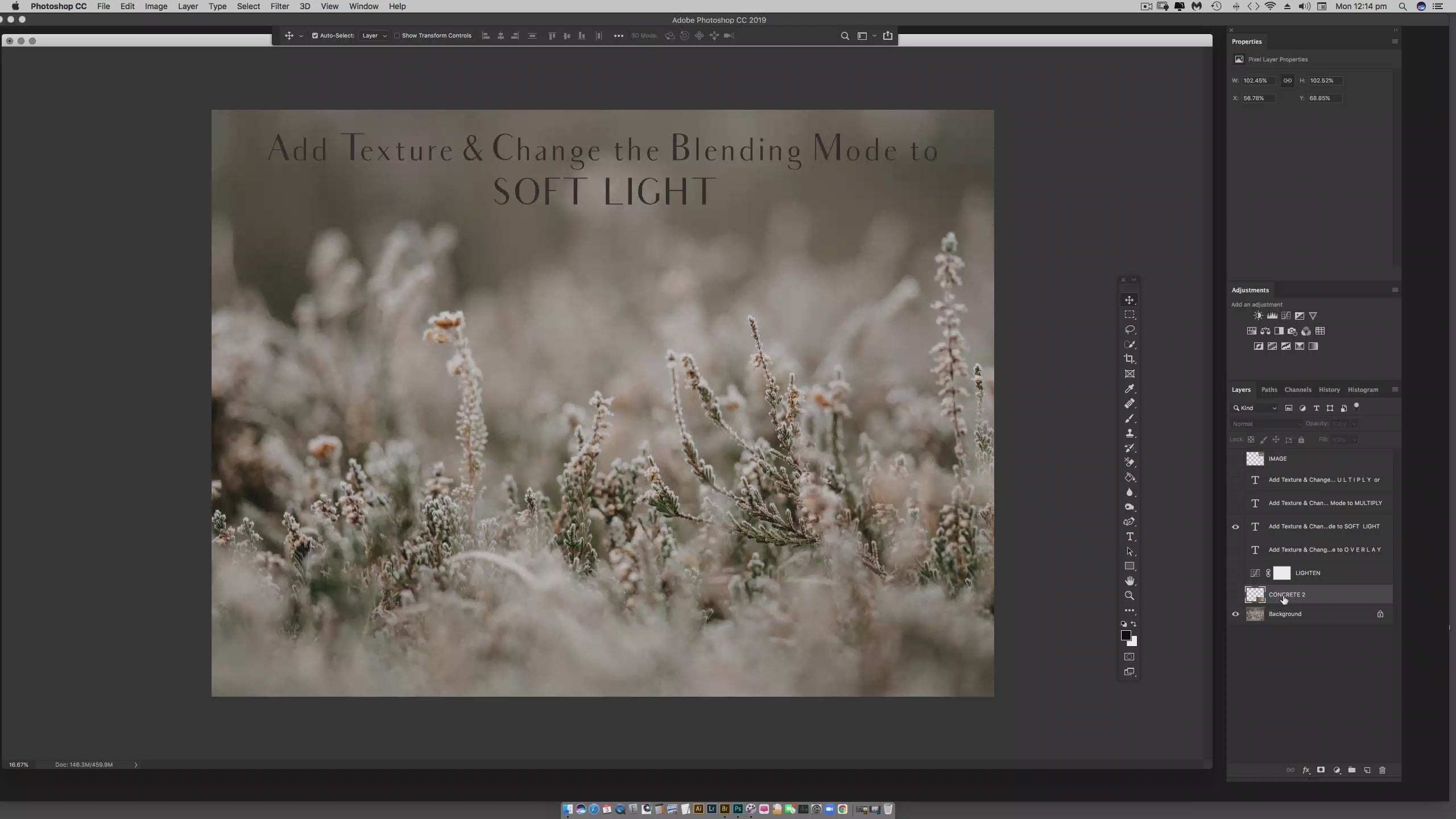Screen dimensions: 1456x819
Task: Open the Auto-Select Layer dropdown
Action: click(x=374, y=36)
